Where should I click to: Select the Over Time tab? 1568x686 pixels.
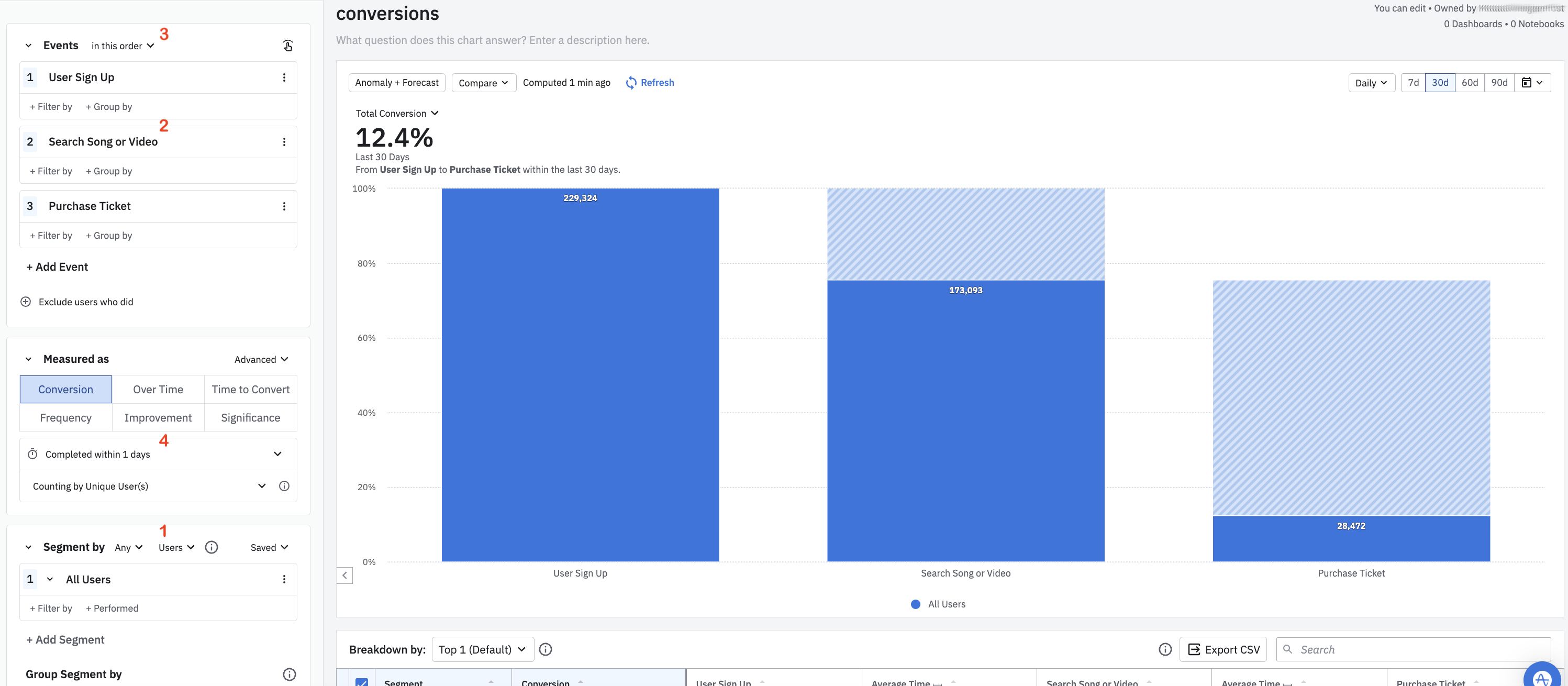click(158, 388)
